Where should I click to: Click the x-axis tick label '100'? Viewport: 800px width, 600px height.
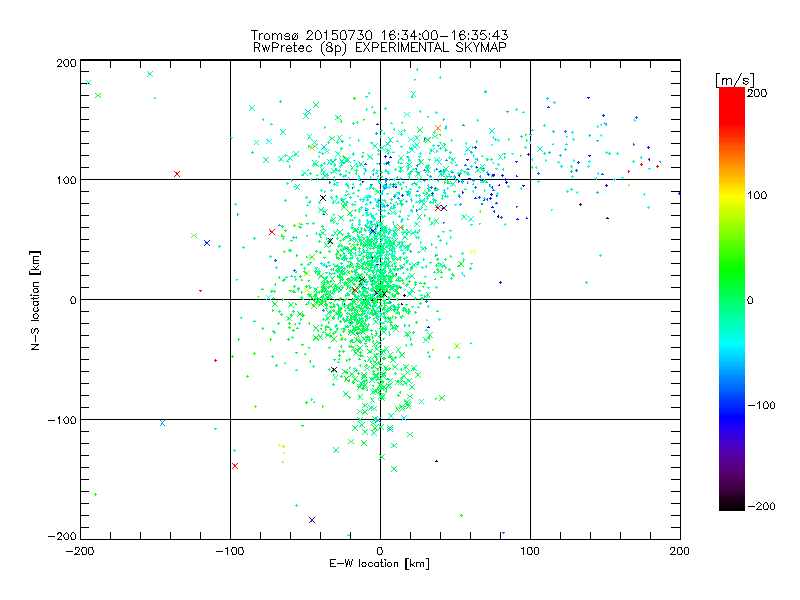click(530, 551)
